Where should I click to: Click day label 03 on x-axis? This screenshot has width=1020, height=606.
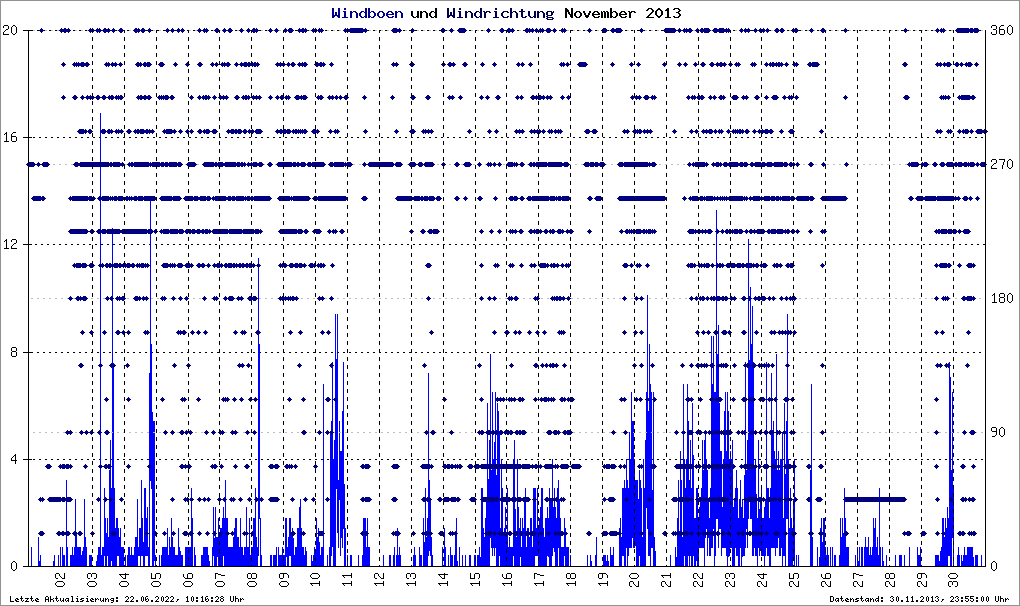point(92,579)
